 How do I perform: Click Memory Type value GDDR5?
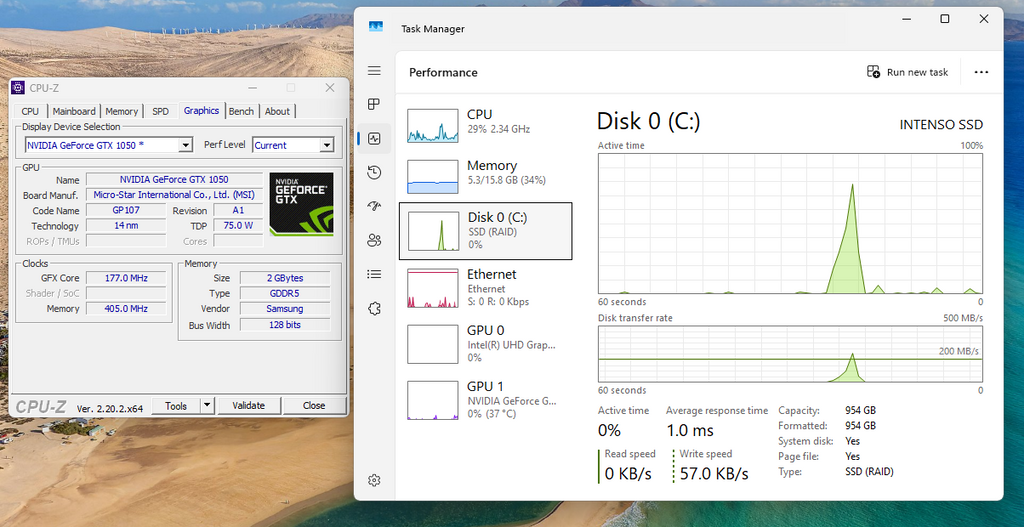[285, 293]
